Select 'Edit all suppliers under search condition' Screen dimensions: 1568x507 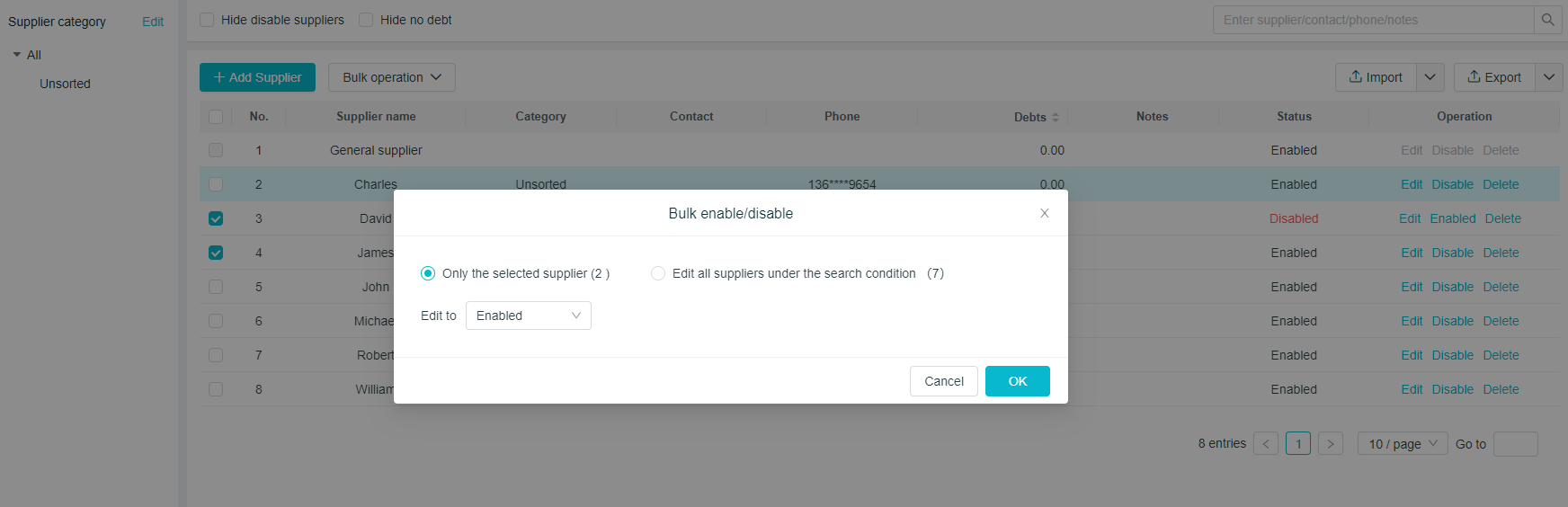[x=658, y=273]
